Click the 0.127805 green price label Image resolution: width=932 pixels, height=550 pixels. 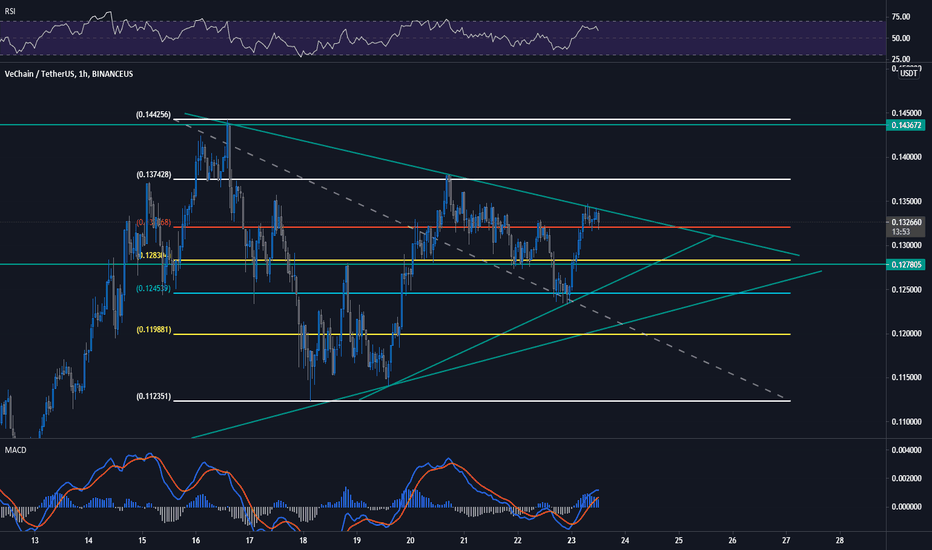906,264
